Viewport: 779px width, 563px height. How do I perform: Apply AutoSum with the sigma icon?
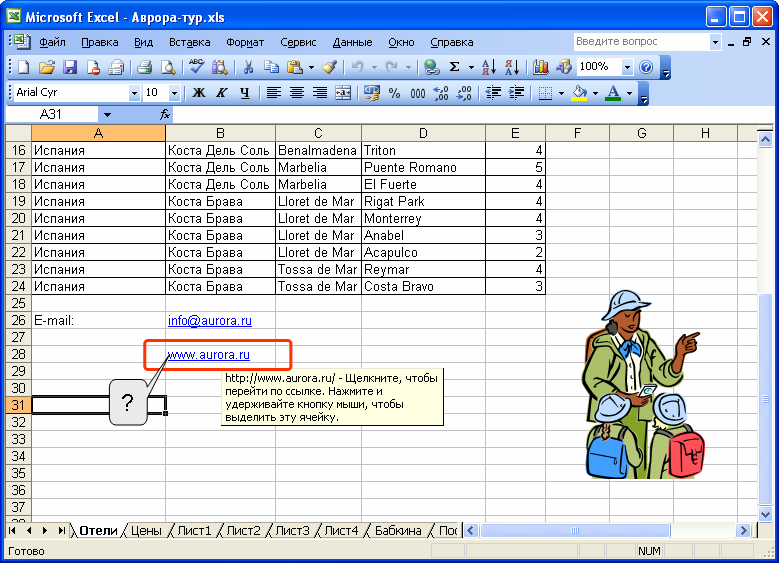click(454, 67)
